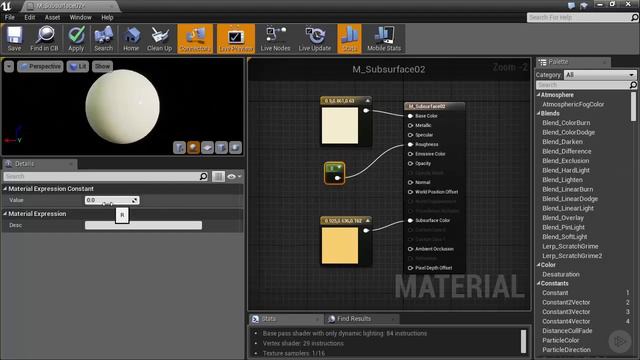Click the Metallic input pin

coord(411,125)
